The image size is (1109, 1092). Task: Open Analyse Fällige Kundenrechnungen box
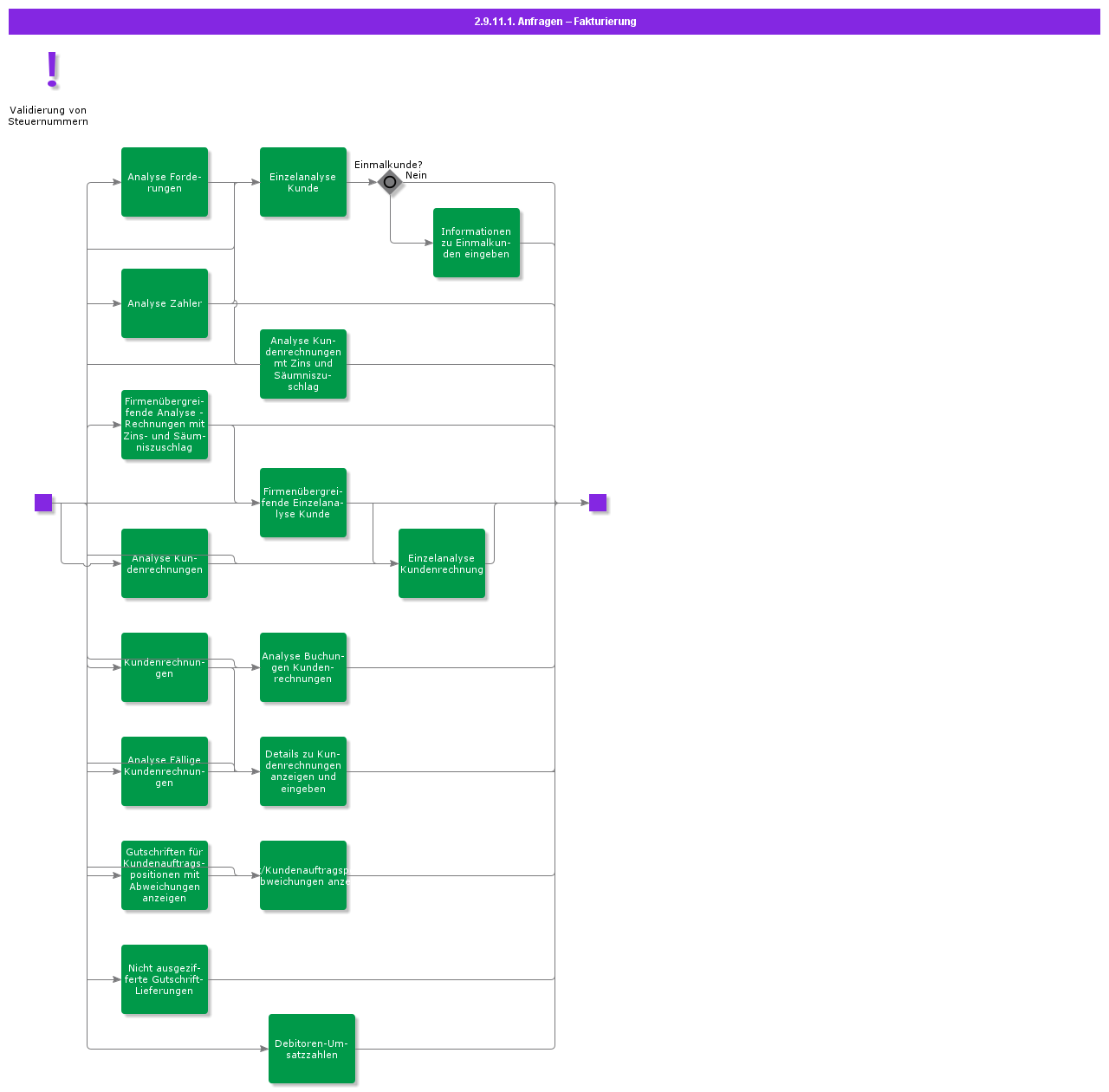tap(165, 771)
